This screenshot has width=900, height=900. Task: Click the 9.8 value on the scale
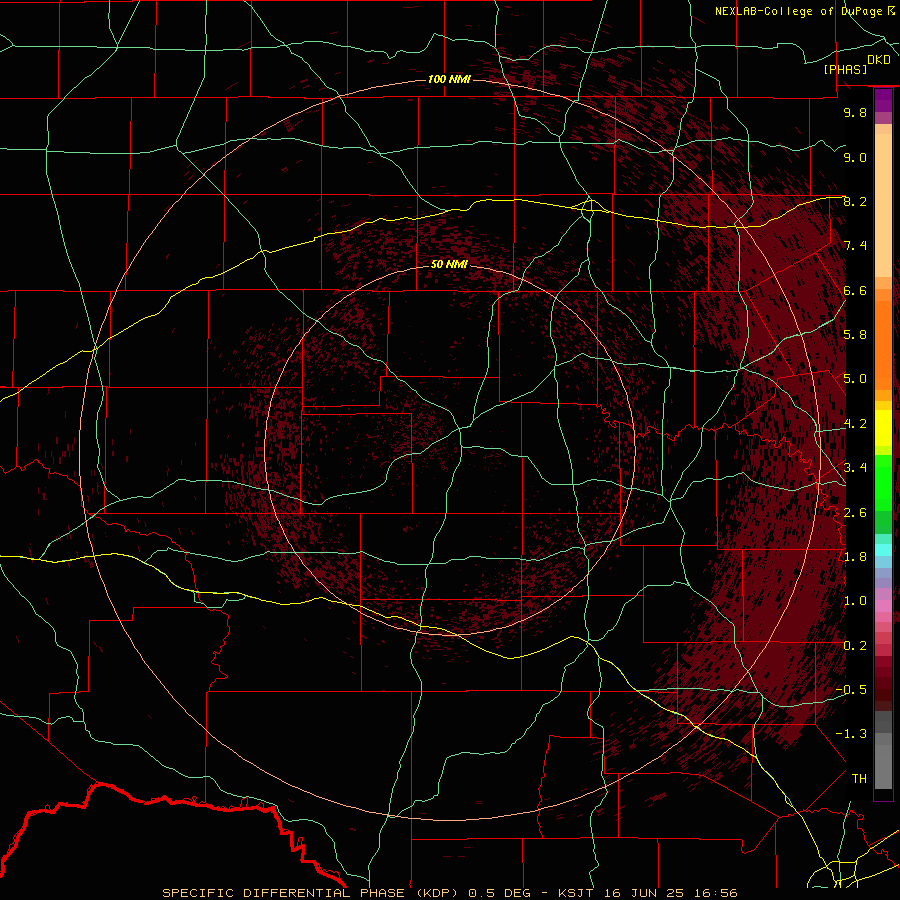(x=855, y=112)
